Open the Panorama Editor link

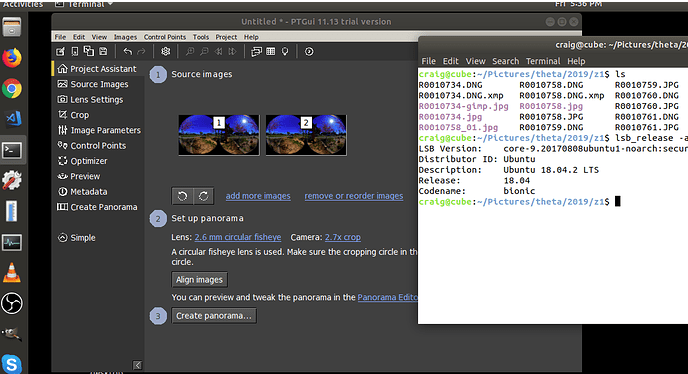[387, 297]
